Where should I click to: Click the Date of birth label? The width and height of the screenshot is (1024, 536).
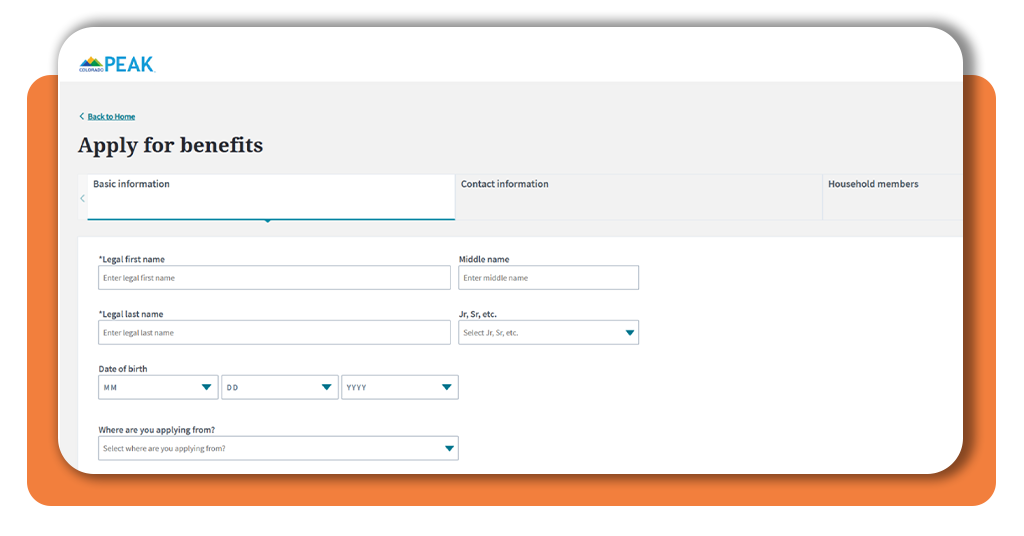coord(123,369)
